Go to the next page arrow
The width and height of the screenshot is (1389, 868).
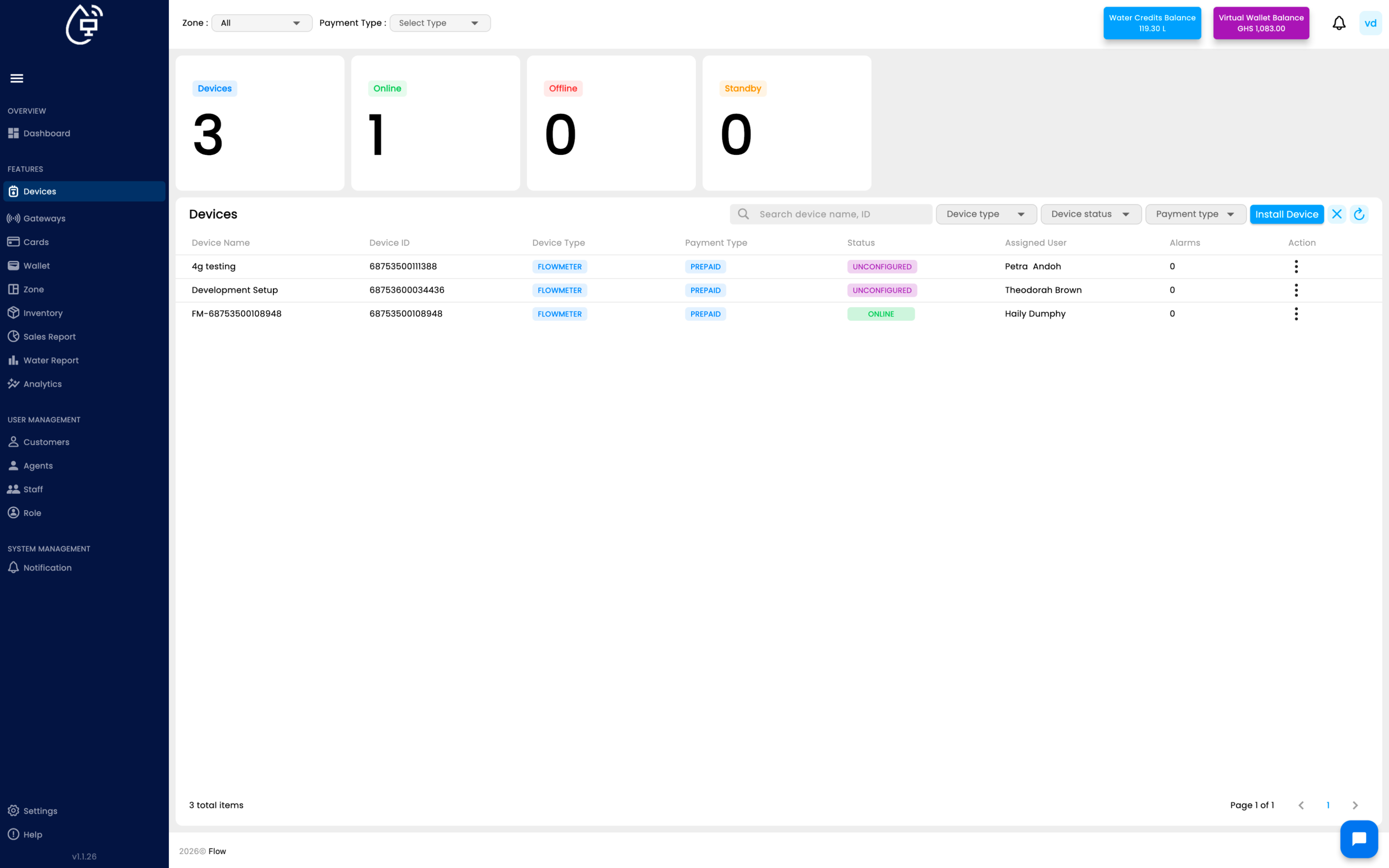(x=1355, y=805)
